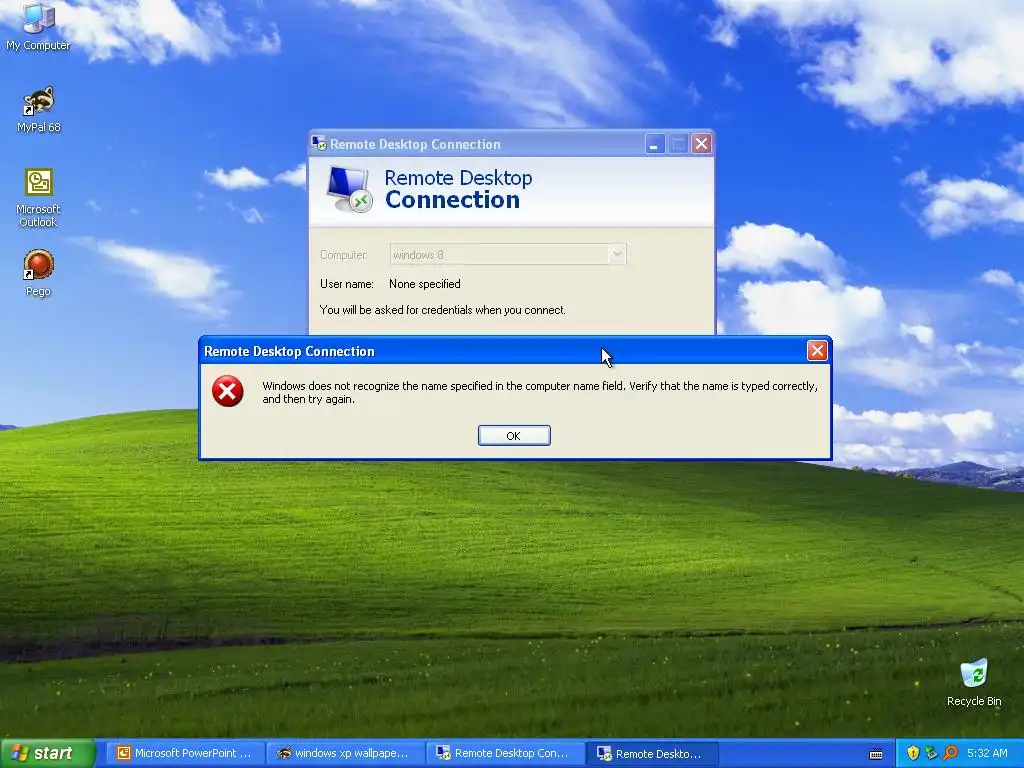
Task: Switch to Microsoft PowerPoint taskbar item
Action: [185, 754]
